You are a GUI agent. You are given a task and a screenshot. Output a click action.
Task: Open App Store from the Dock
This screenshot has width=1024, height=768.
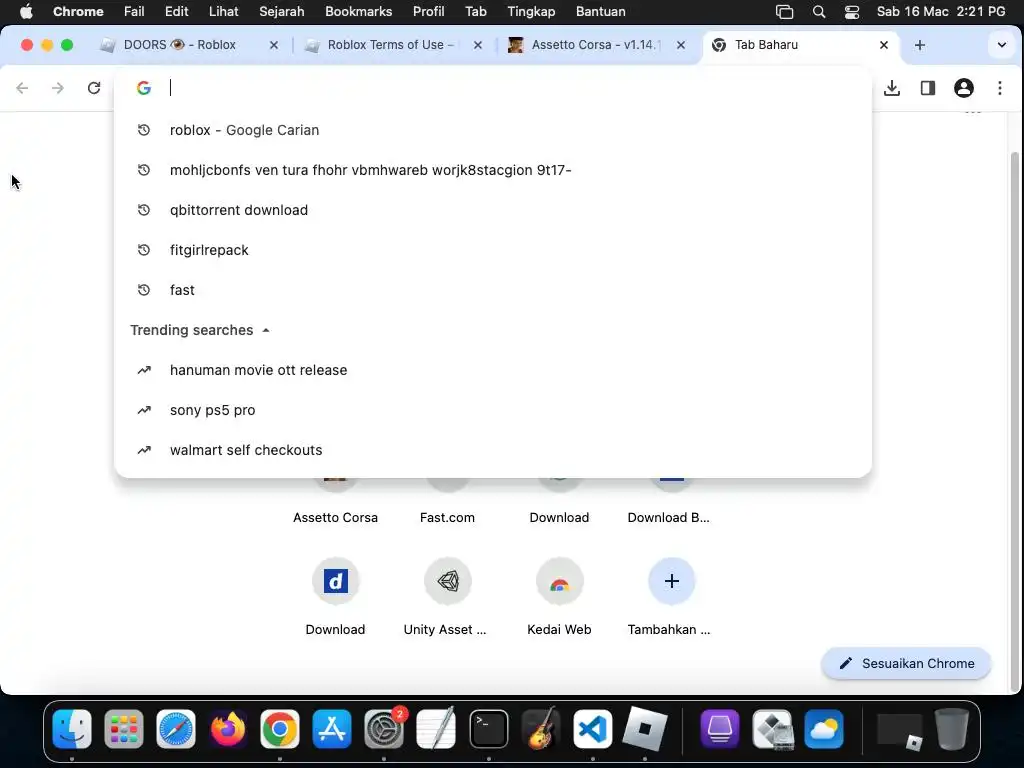[332, 729]
